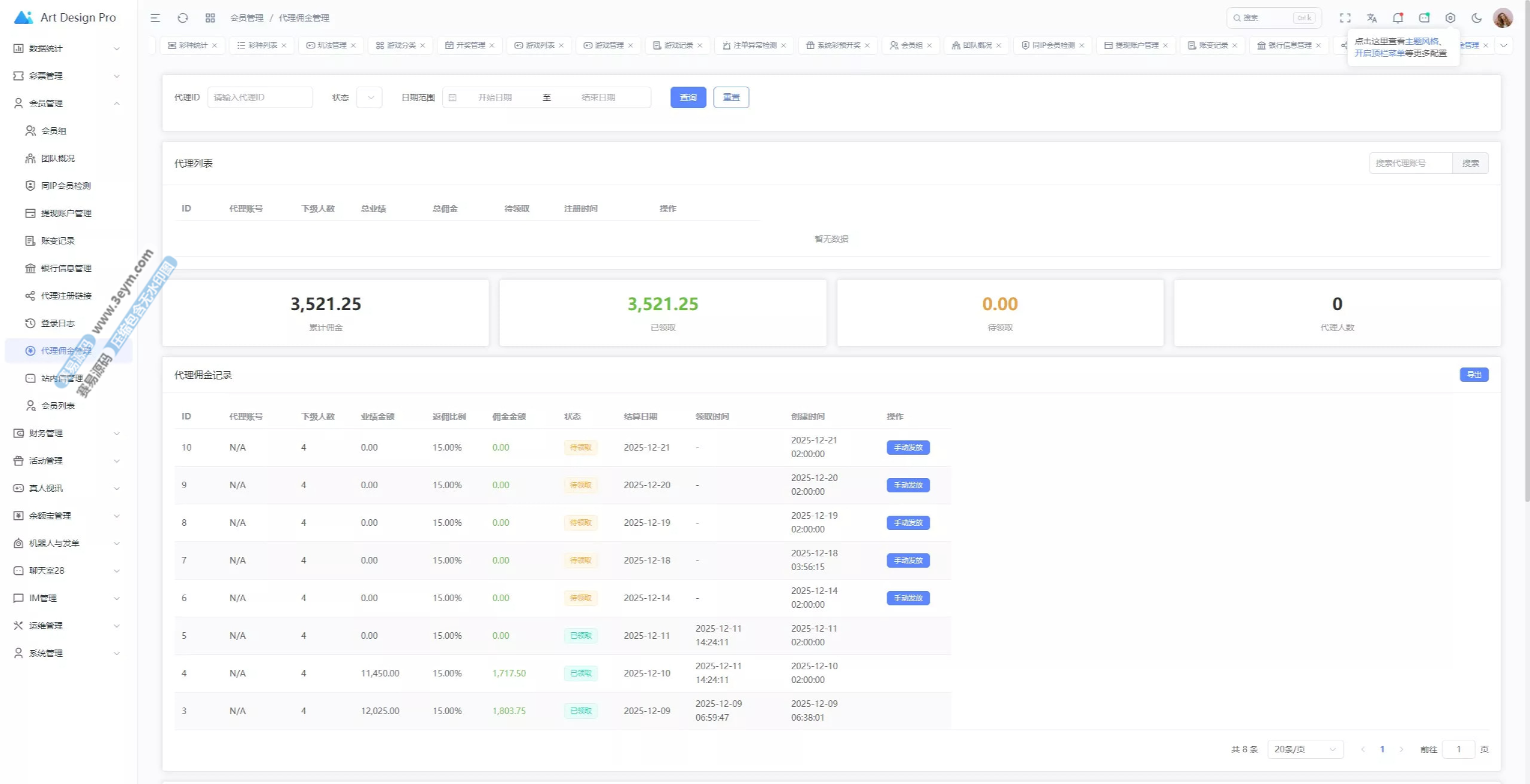Image resolution: width=1530 pixels, height=784 pixels.
Task: Open the 状态 status dropdown
Action: coord(369,97)
